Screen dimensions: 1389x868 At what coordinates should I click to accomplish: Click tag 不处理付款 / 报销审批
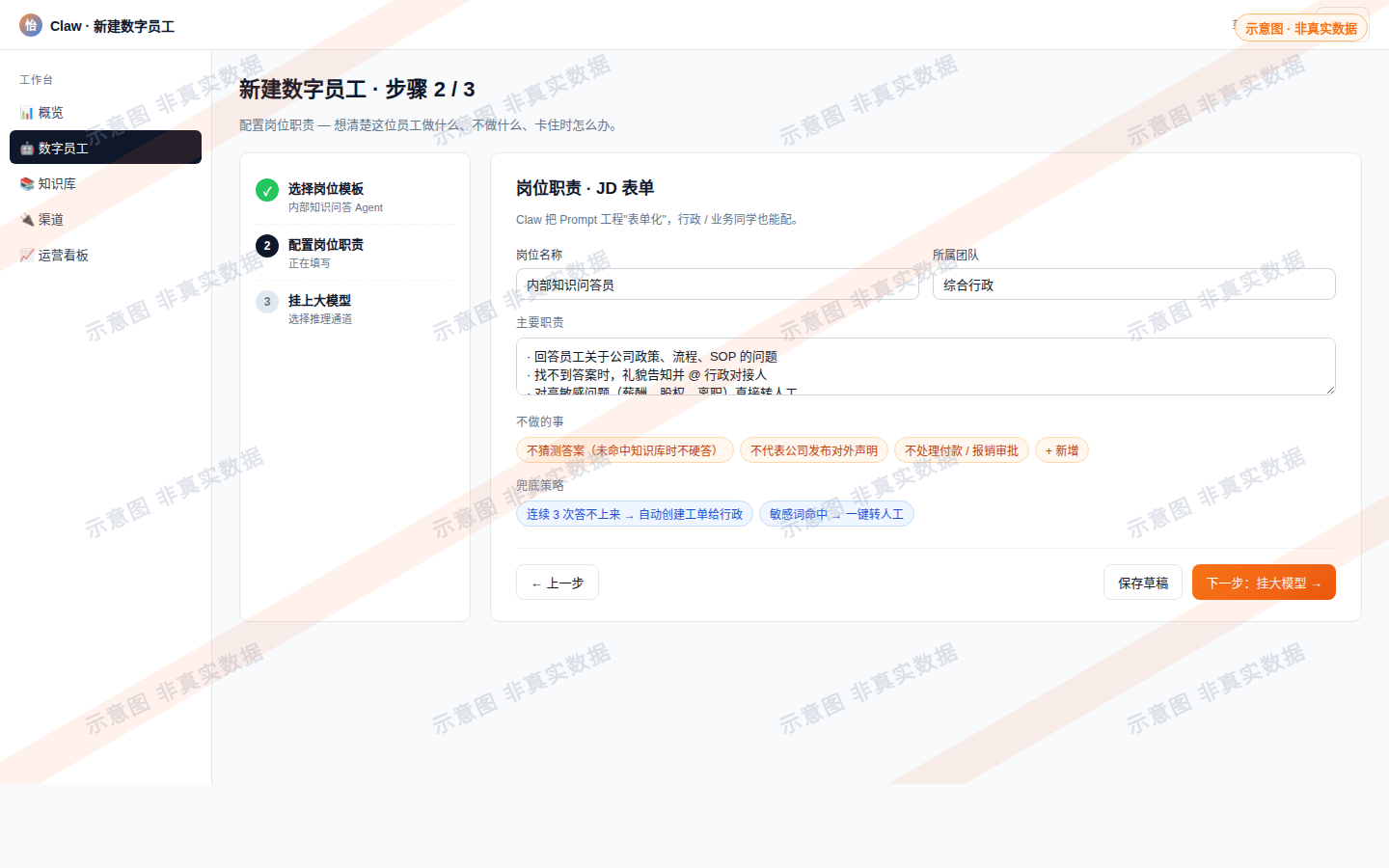[x=962, y=450]
